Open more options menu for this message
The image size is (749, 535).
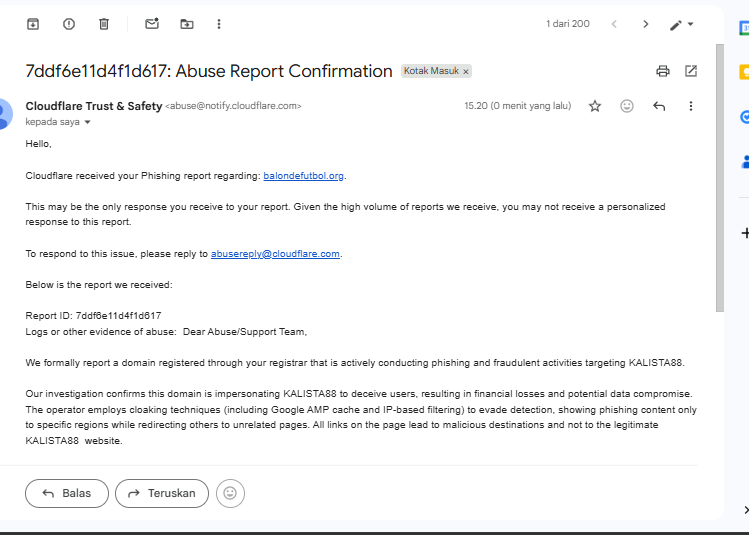click(691, 106)
